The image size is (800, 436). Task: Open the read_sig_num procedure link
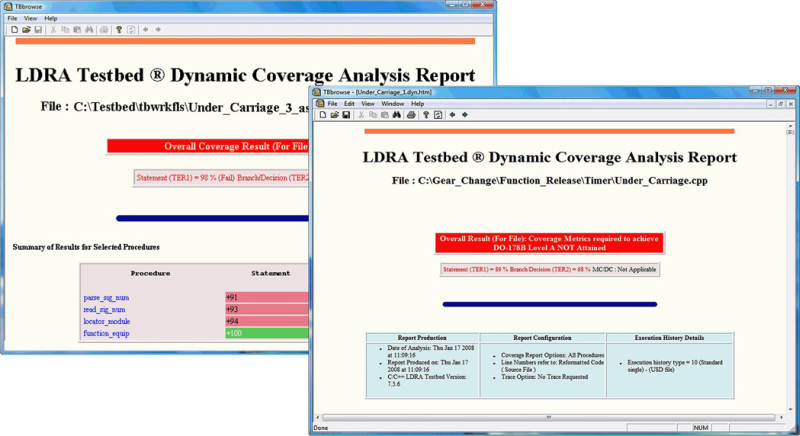click(x=104, y=310)
